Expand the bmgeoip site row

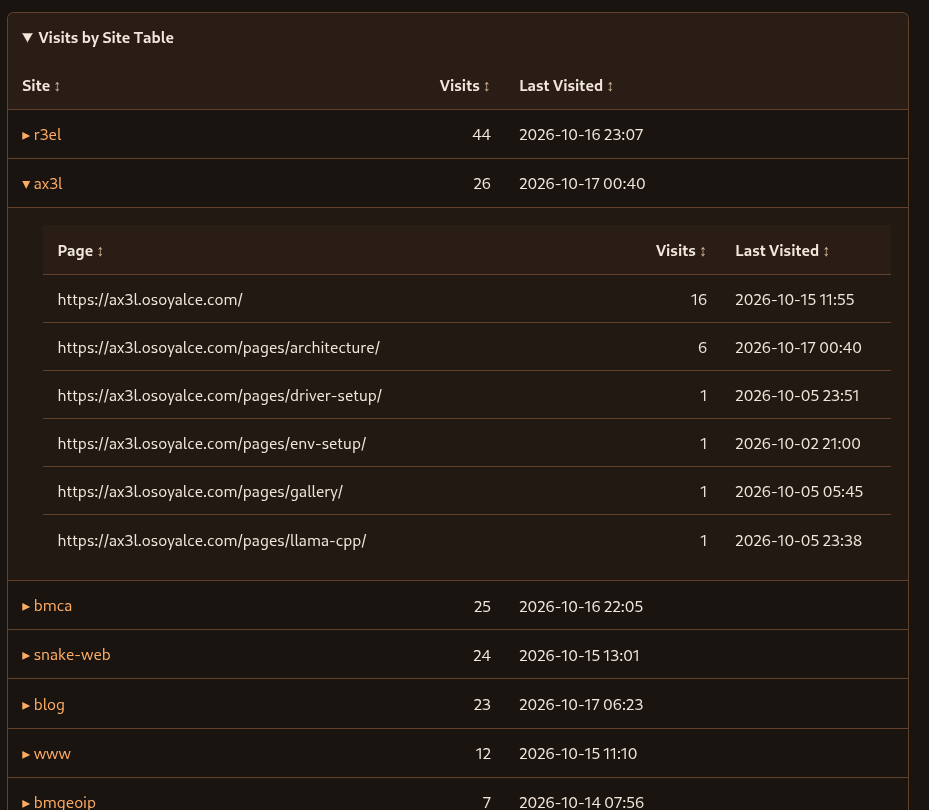[x=59, y=802]
